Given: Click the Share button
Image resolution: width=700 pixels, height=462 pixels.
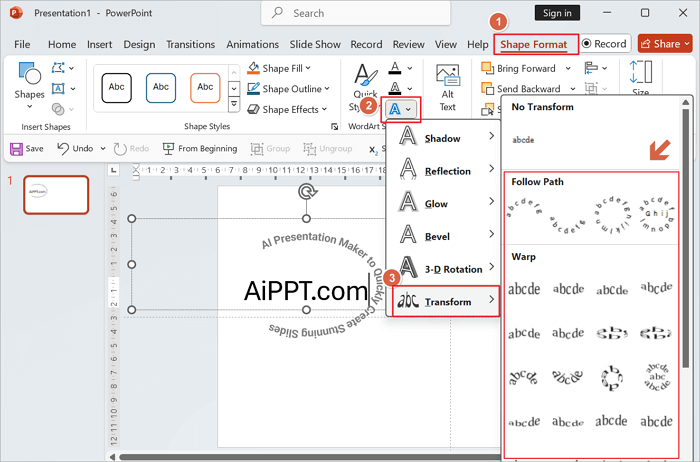Looking at the screenshot, I should 665,44.
